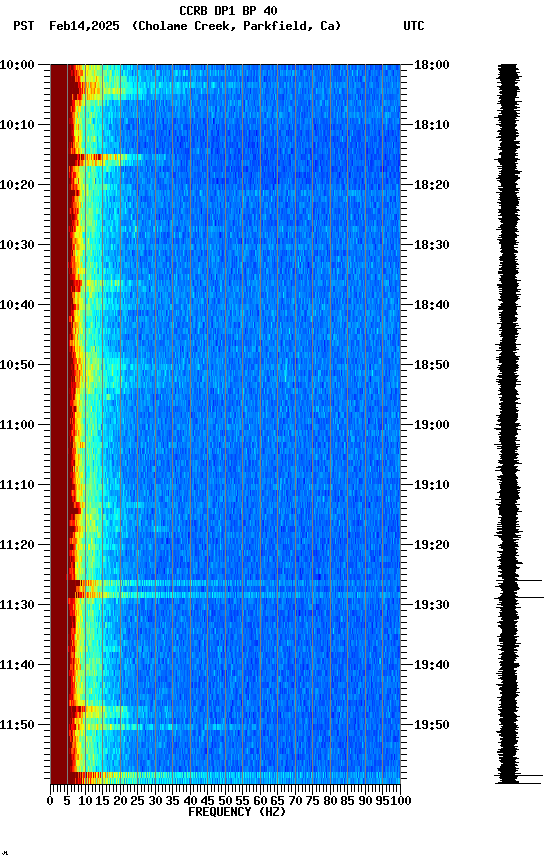Click the 65 Hz frequency tick label
This screenshot has width=552, height=864.
(277, 801)
